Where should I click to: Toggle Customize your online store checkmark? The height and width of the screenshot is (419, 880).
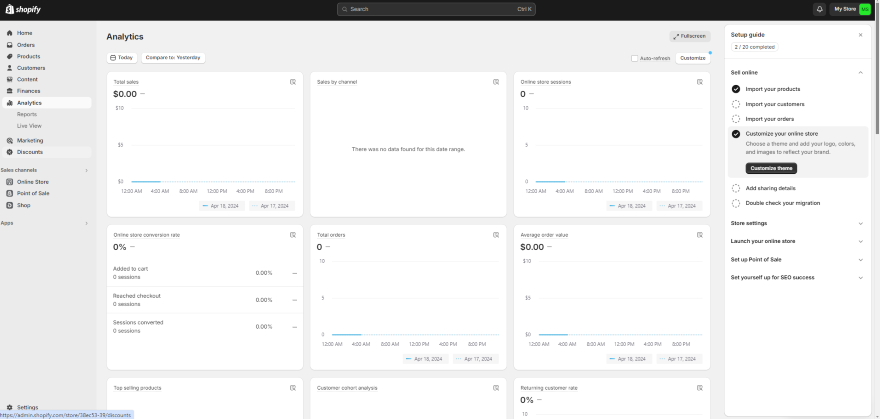pos(736,134)
